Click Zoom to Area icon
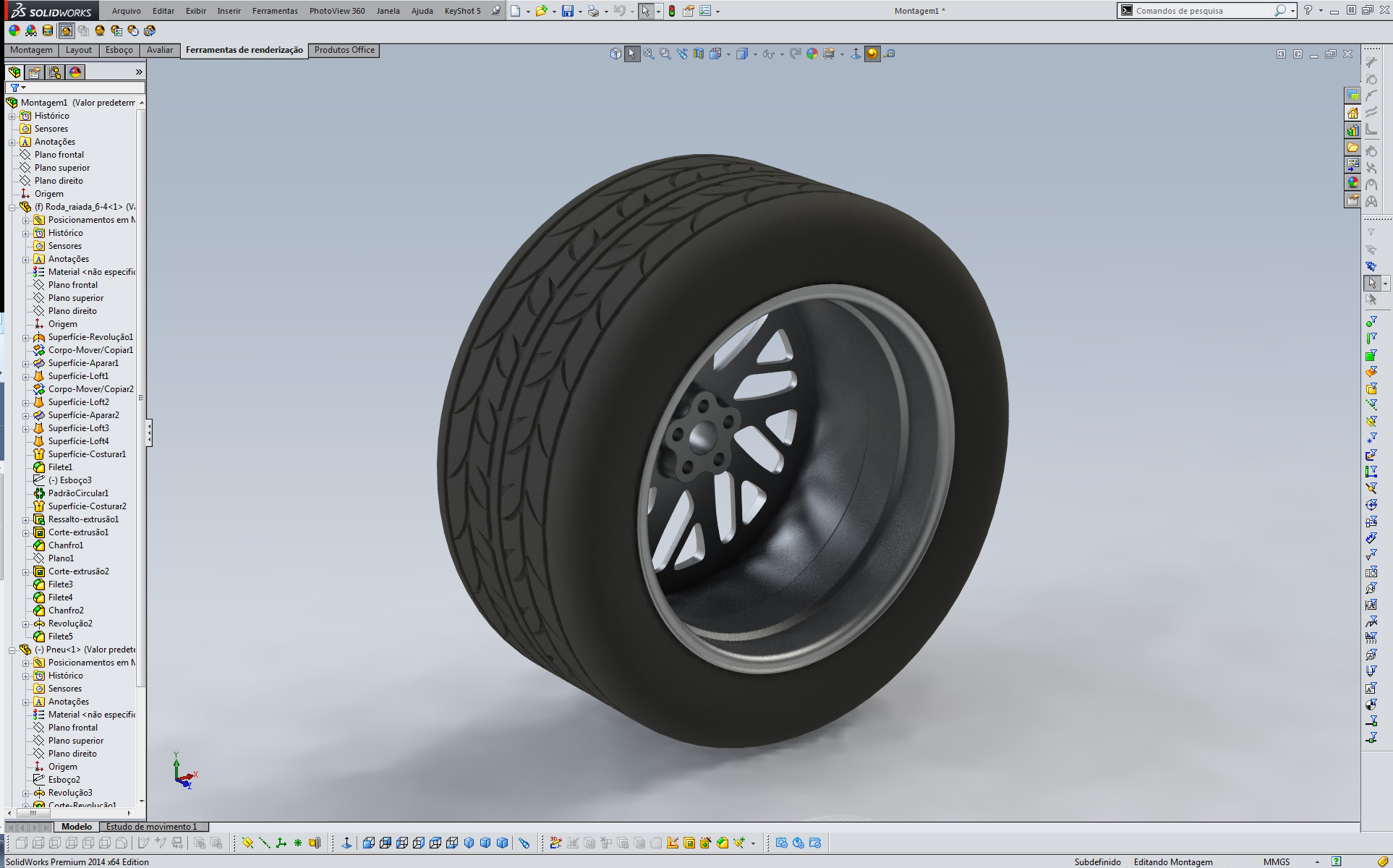Viewport: 1393px width, 868px height. click(665, 54)
